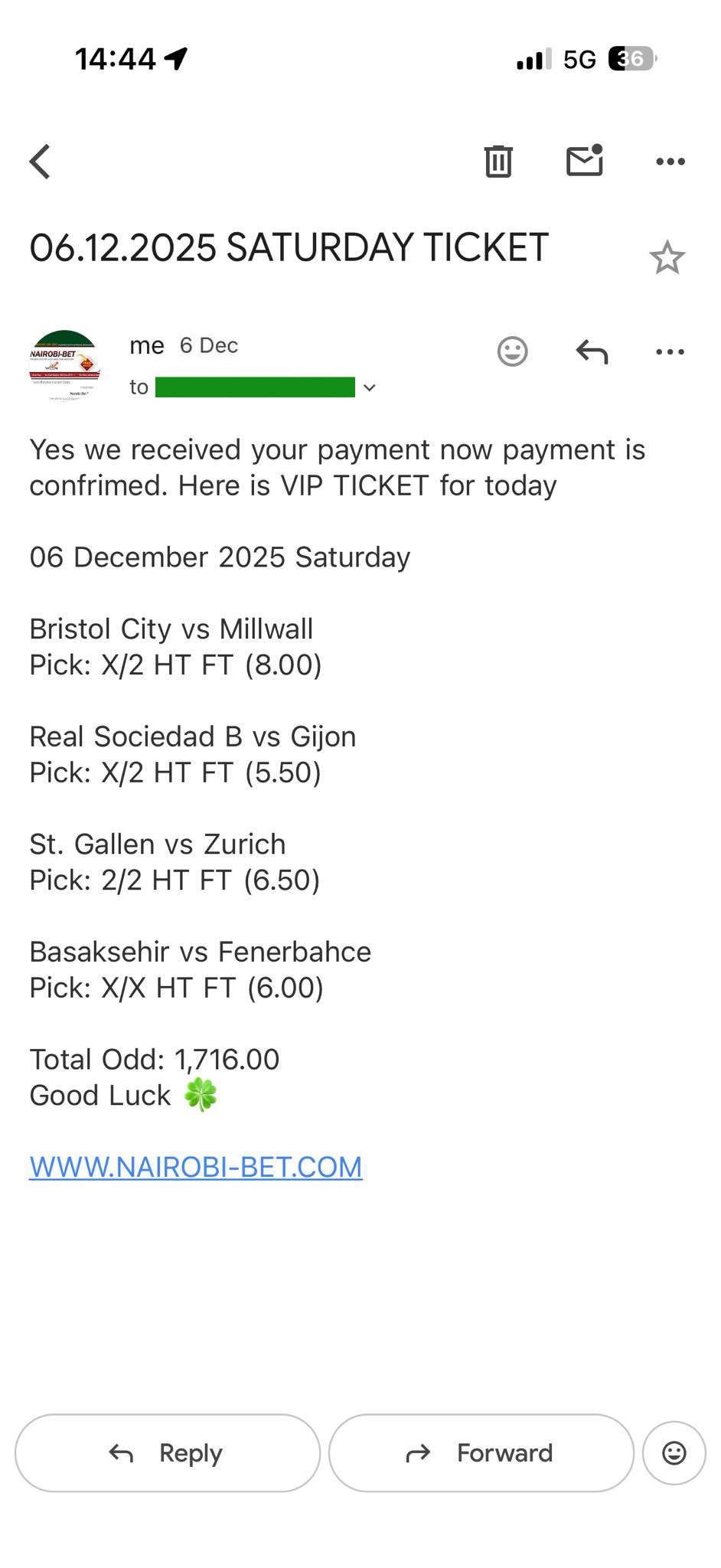Tap the redacted recipient address

coord(255,387)
